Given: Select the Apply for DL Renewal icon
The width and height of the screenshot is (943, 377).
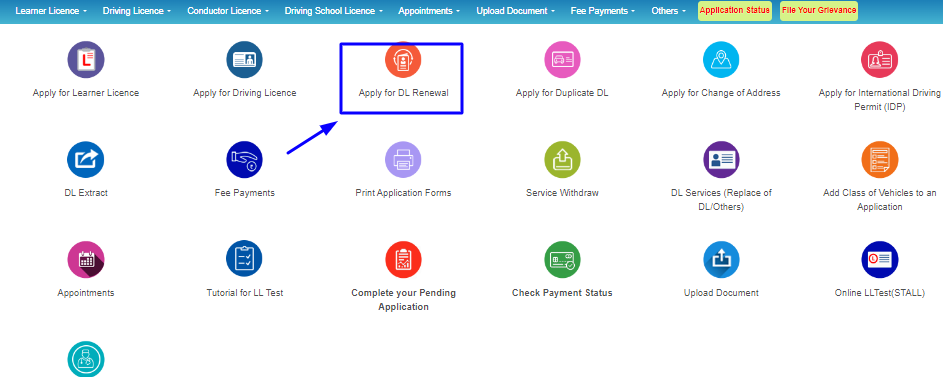Looking at the screenshot, I should (x=404, y=60).
